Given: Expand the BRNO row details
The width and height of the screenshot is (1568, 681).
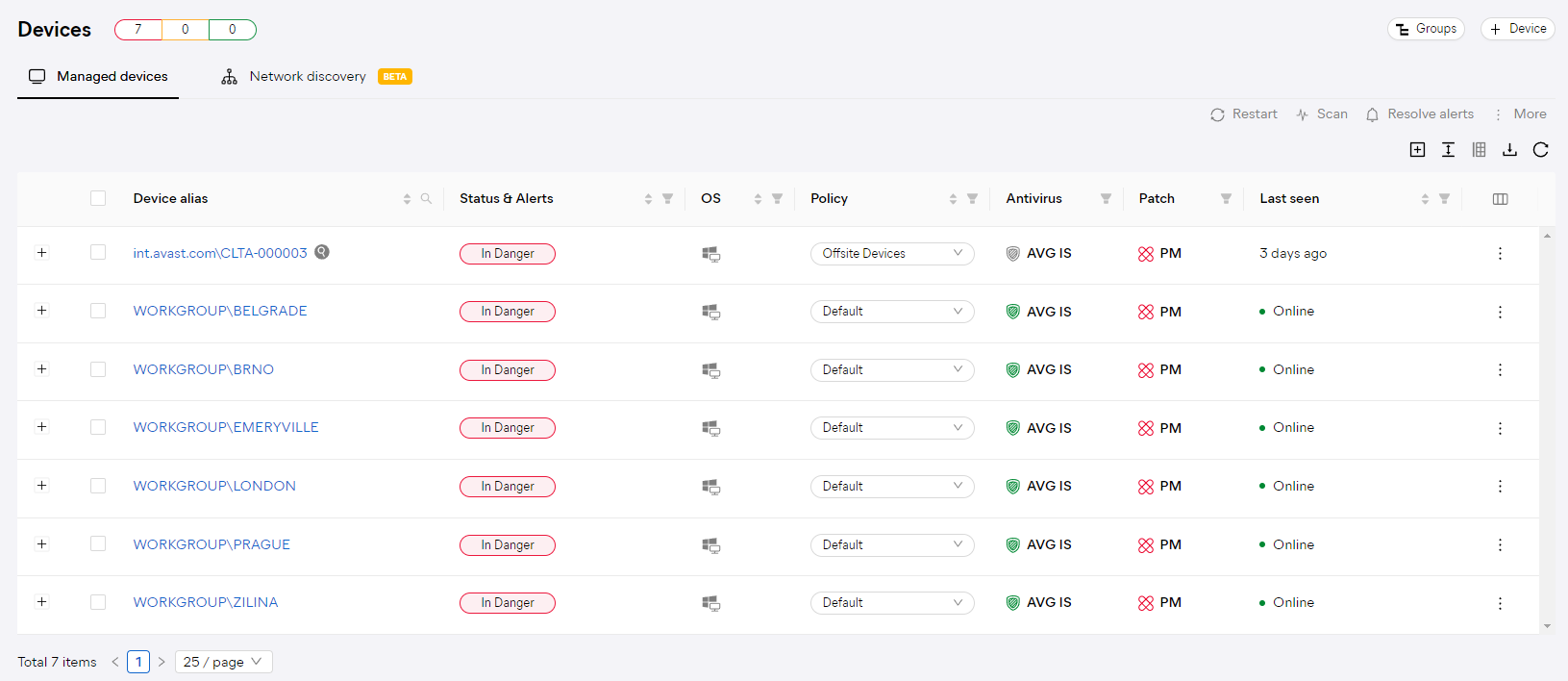Looking at the screenshot, I should (41, 369).
